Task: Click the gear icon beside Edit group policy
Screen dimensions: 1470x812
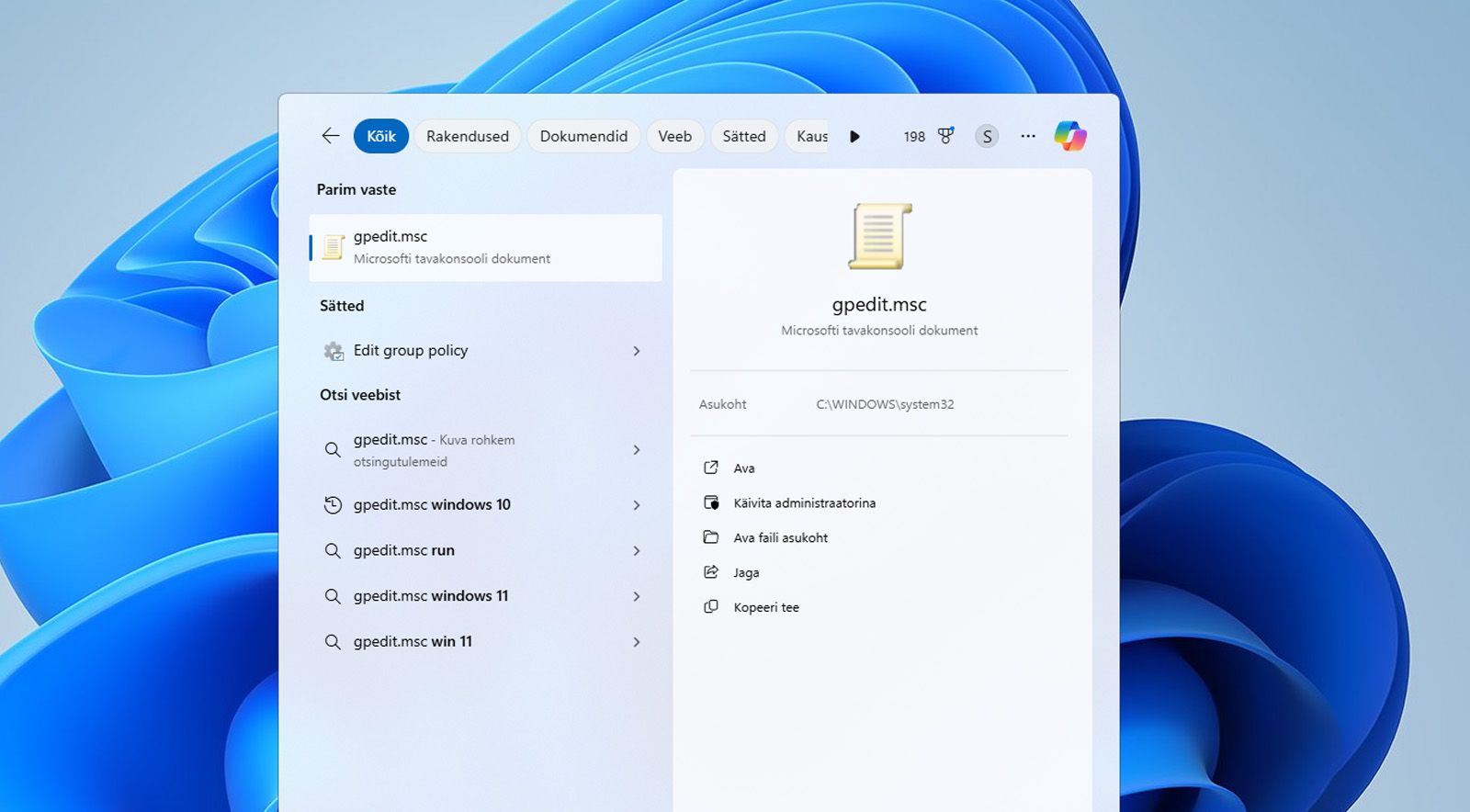Action: [334, 351]
